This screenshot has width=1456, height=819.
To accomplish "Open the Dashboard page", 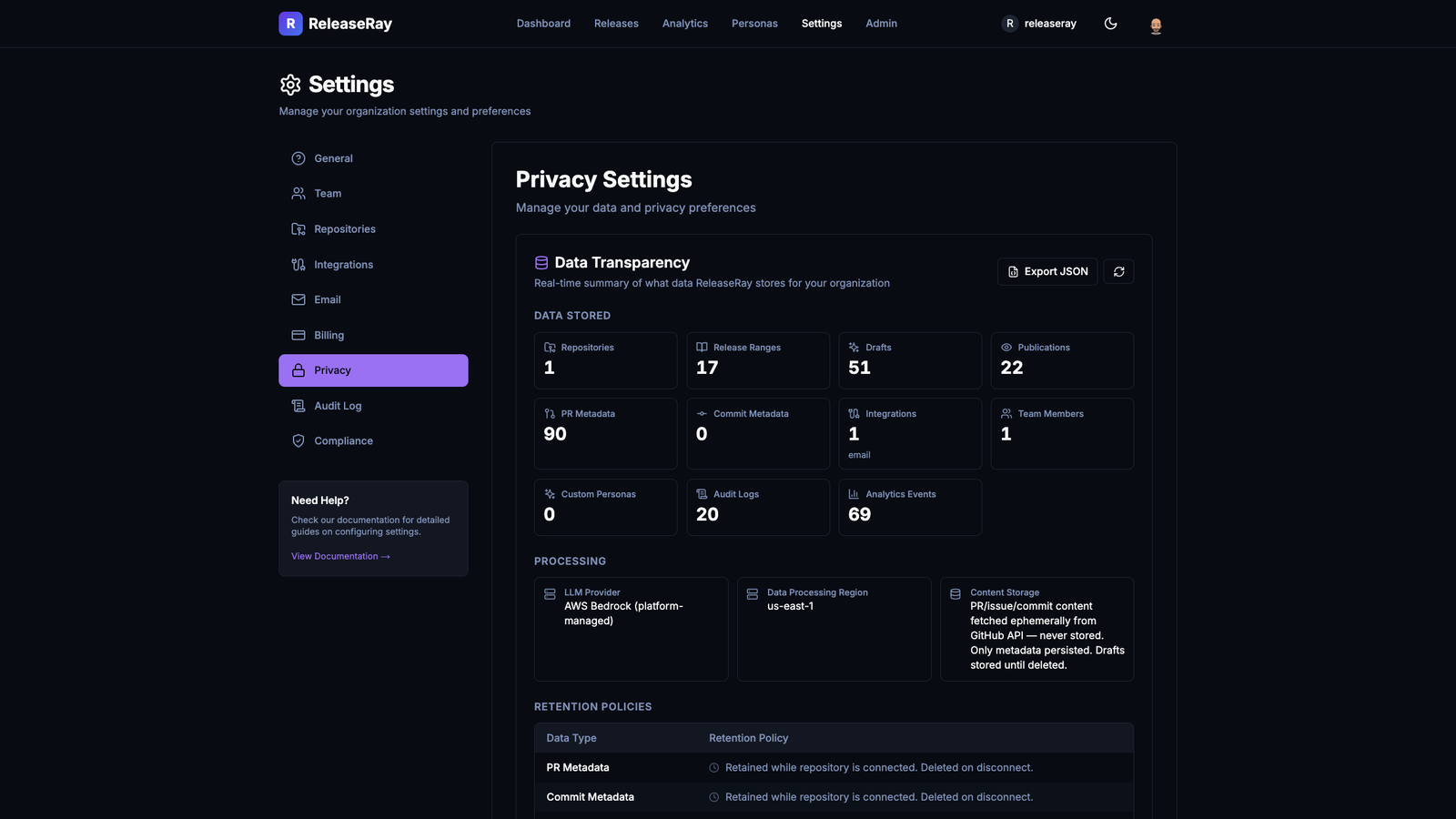I will (543, 24).
